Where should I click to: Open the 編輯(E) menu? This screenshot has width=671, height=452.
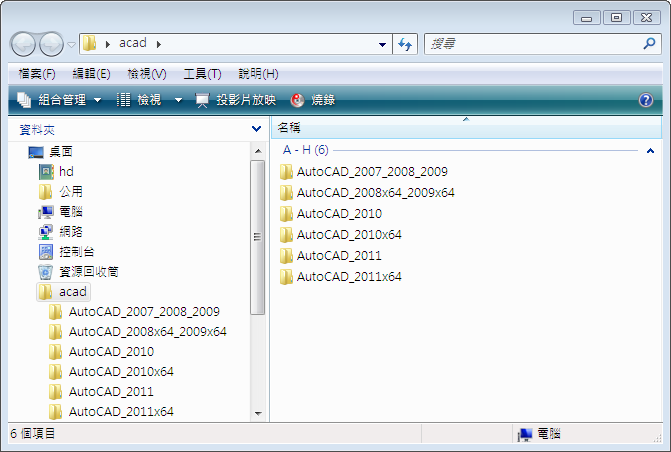pos(91,74)
